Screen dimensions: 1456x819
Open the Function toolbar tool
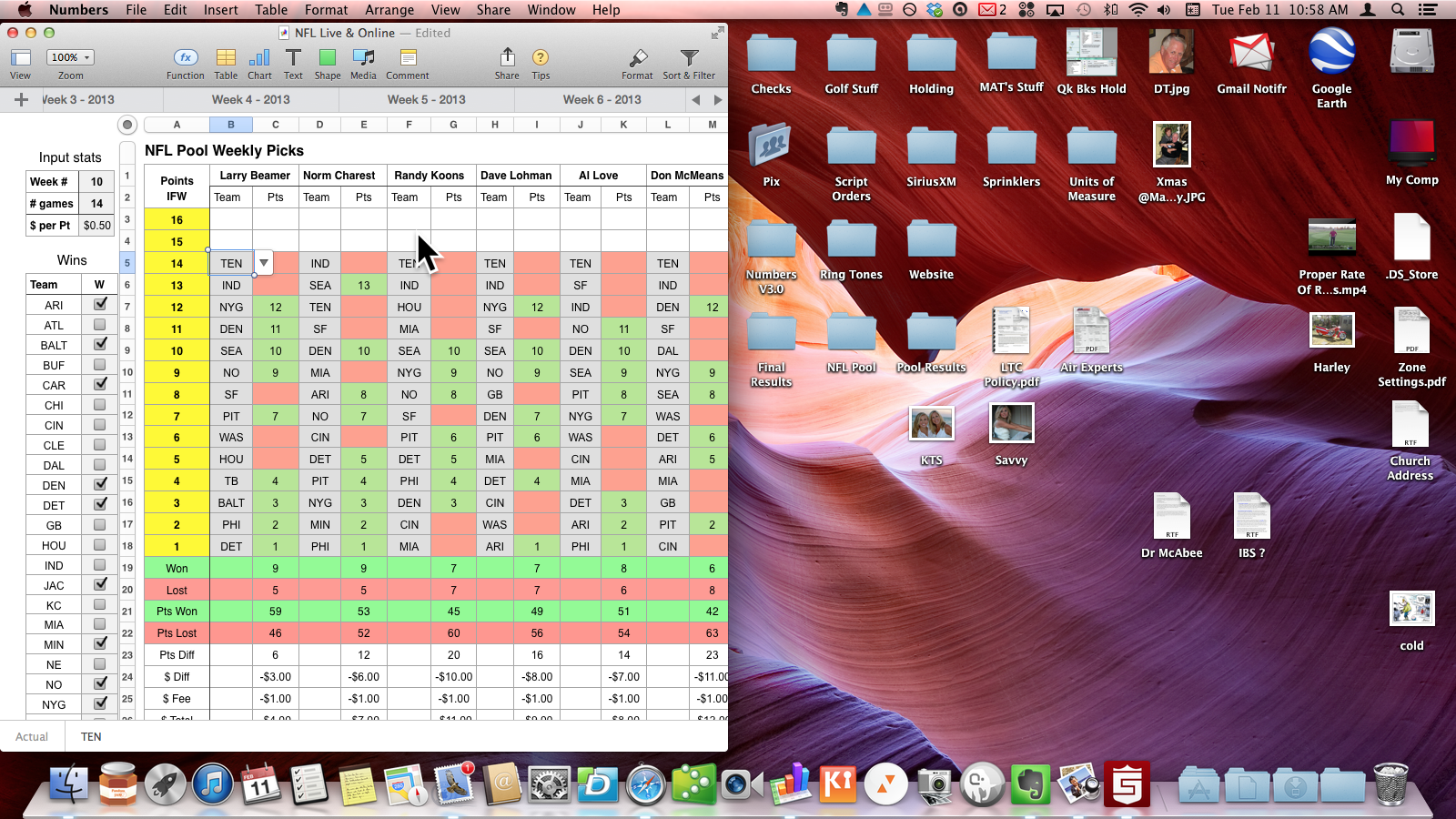coord(185,58)
